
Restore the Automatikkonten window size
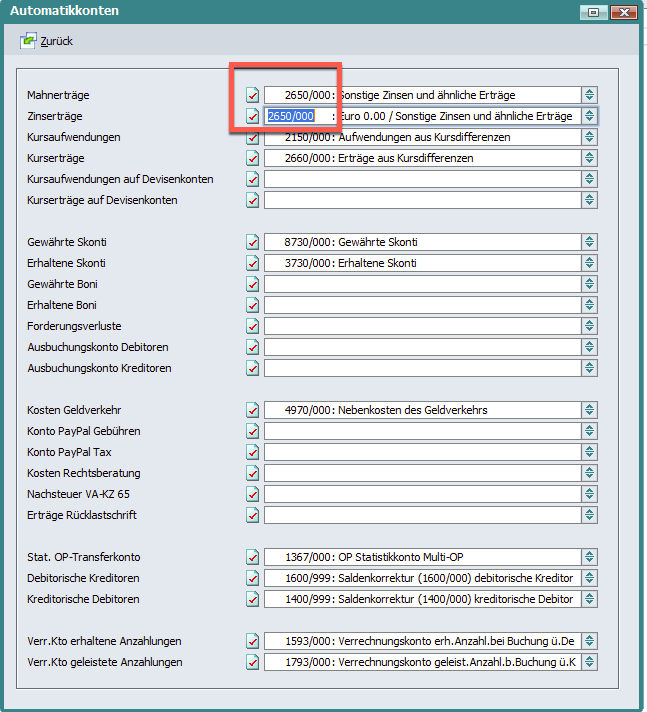[593, 11]
